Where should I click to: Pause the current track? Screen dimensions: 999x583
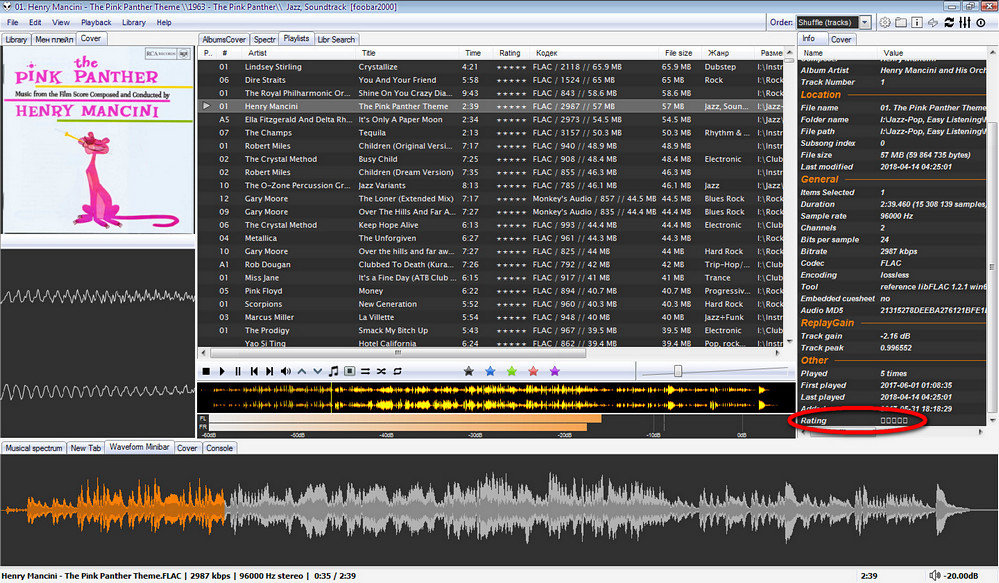coord(238,371)
